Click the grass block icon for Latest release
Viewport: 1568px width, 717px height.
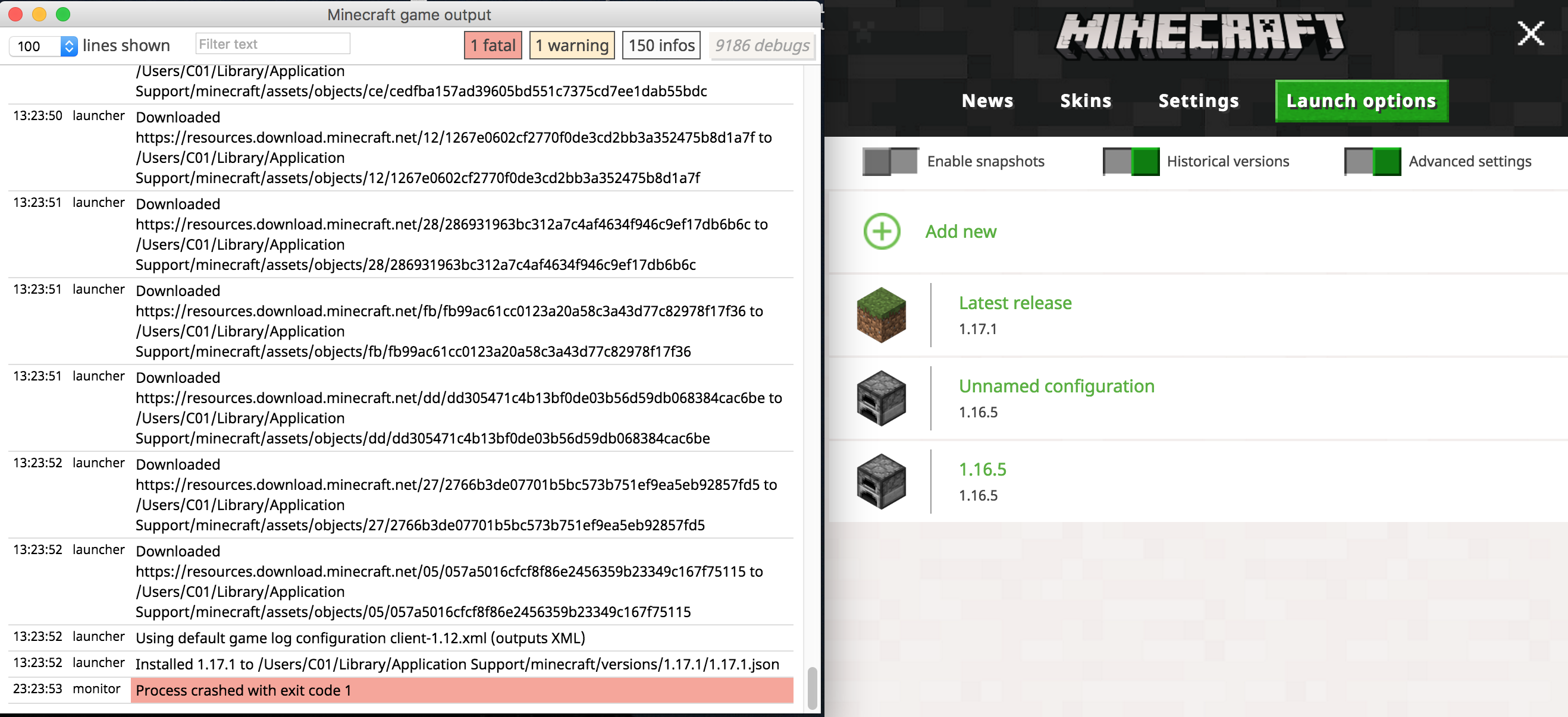(x=881, y=315)
